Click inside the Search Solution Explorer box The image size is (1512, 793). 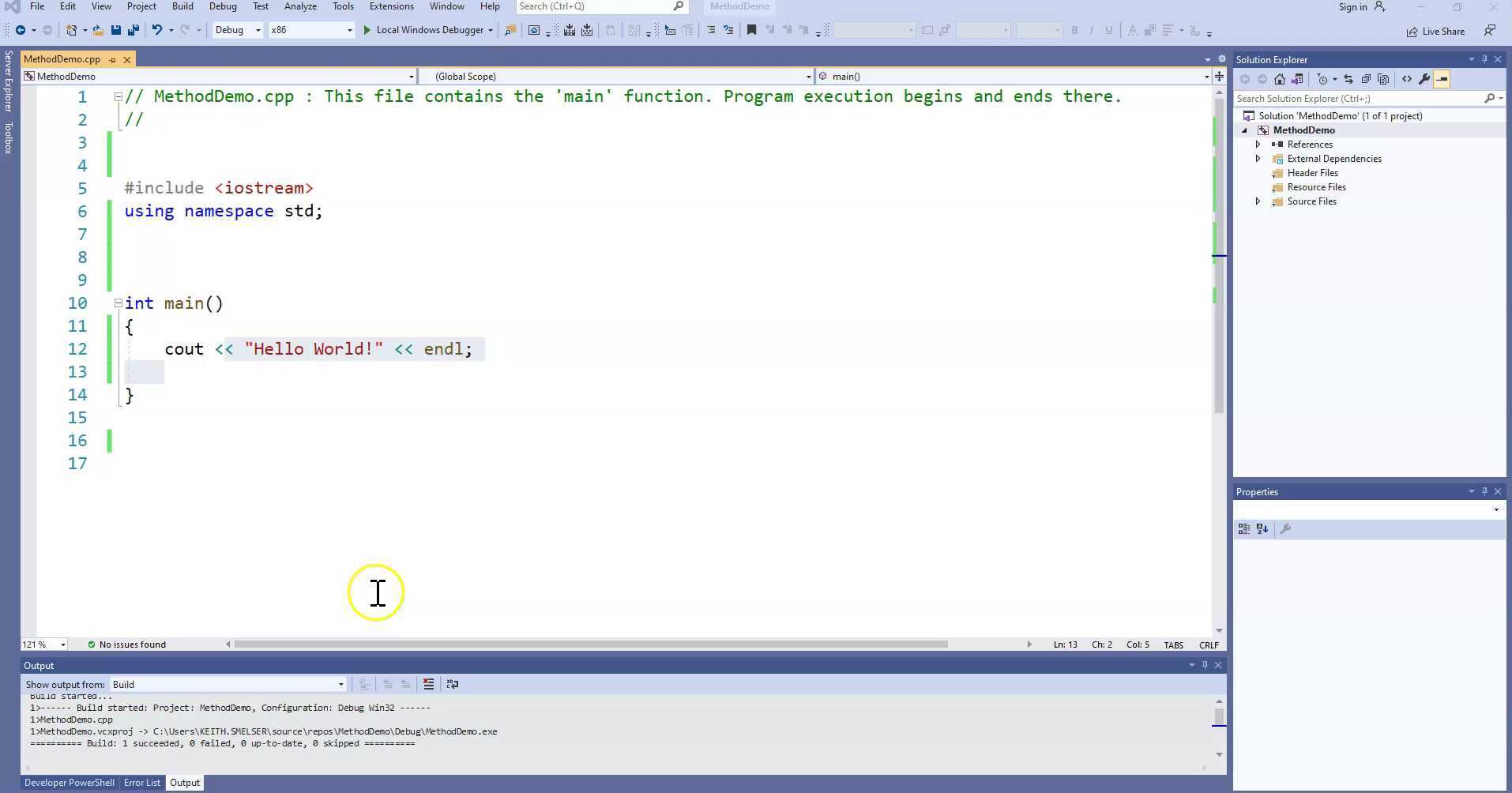(x=1343, y=98)
